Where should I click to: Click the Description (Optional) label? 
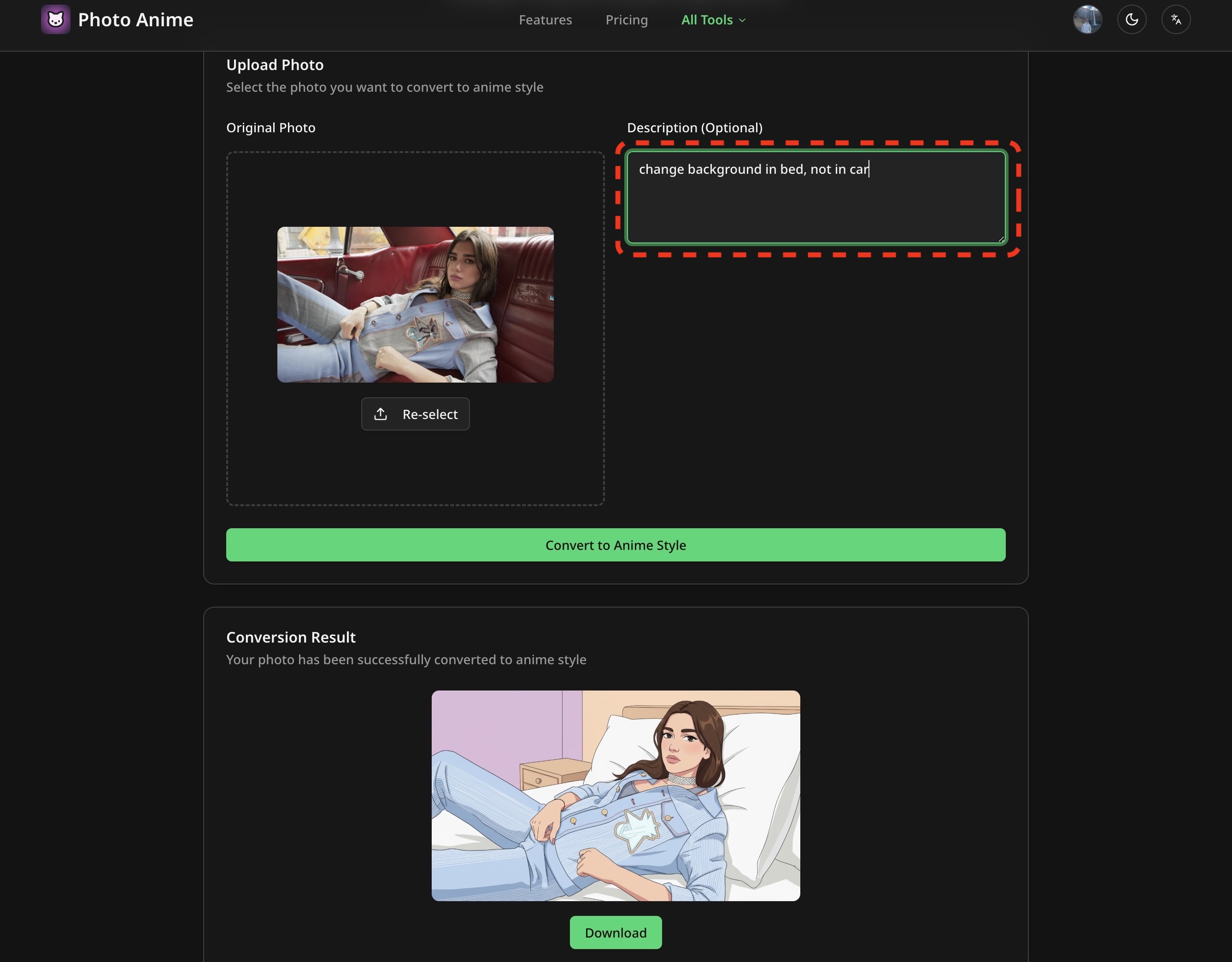tap(694, 128)
